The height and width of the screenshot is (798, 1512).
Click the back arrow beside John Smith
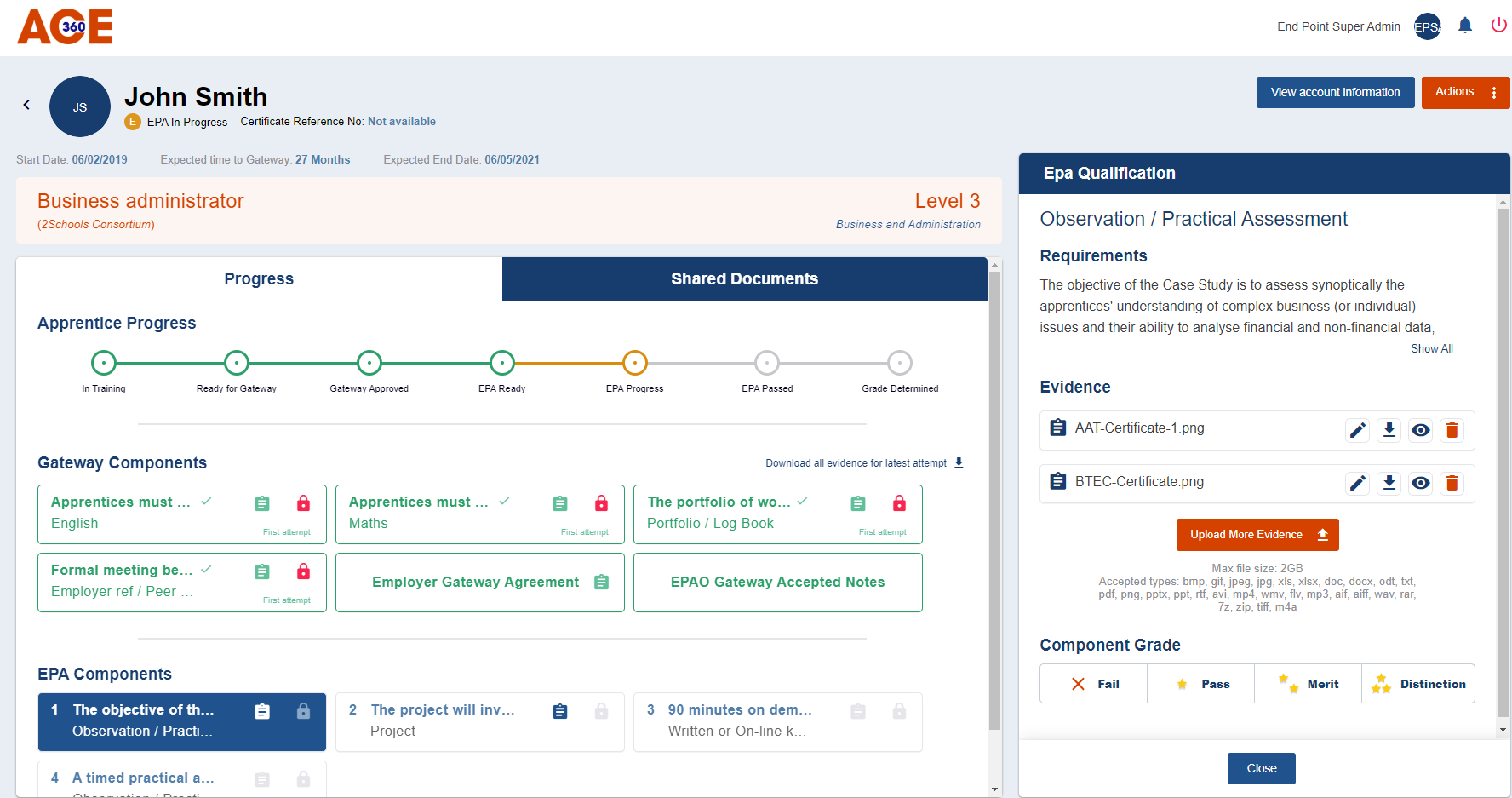(26, 105)
